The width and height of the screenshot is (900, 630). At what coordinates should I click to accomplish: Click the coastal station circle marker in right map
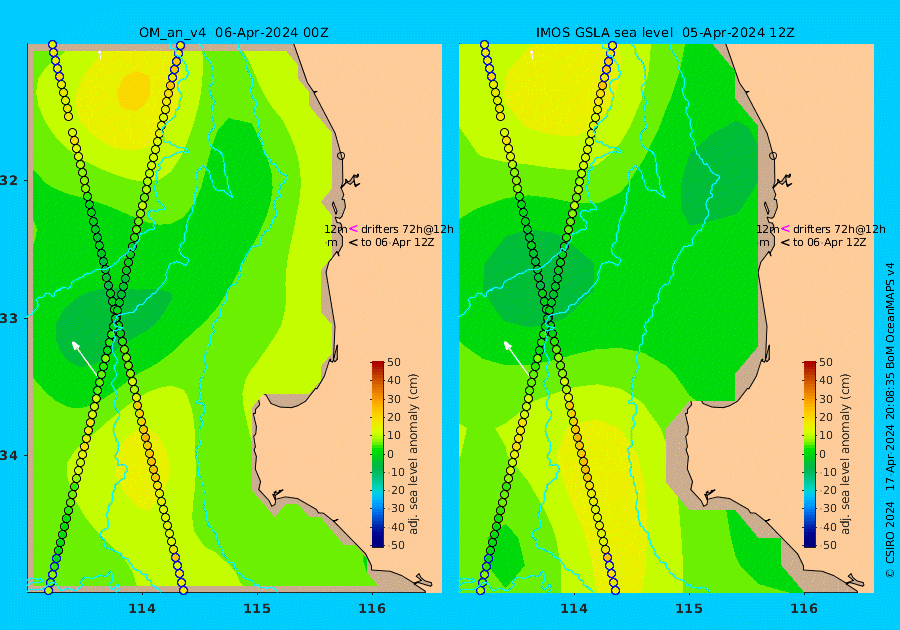tap(773, 155)
